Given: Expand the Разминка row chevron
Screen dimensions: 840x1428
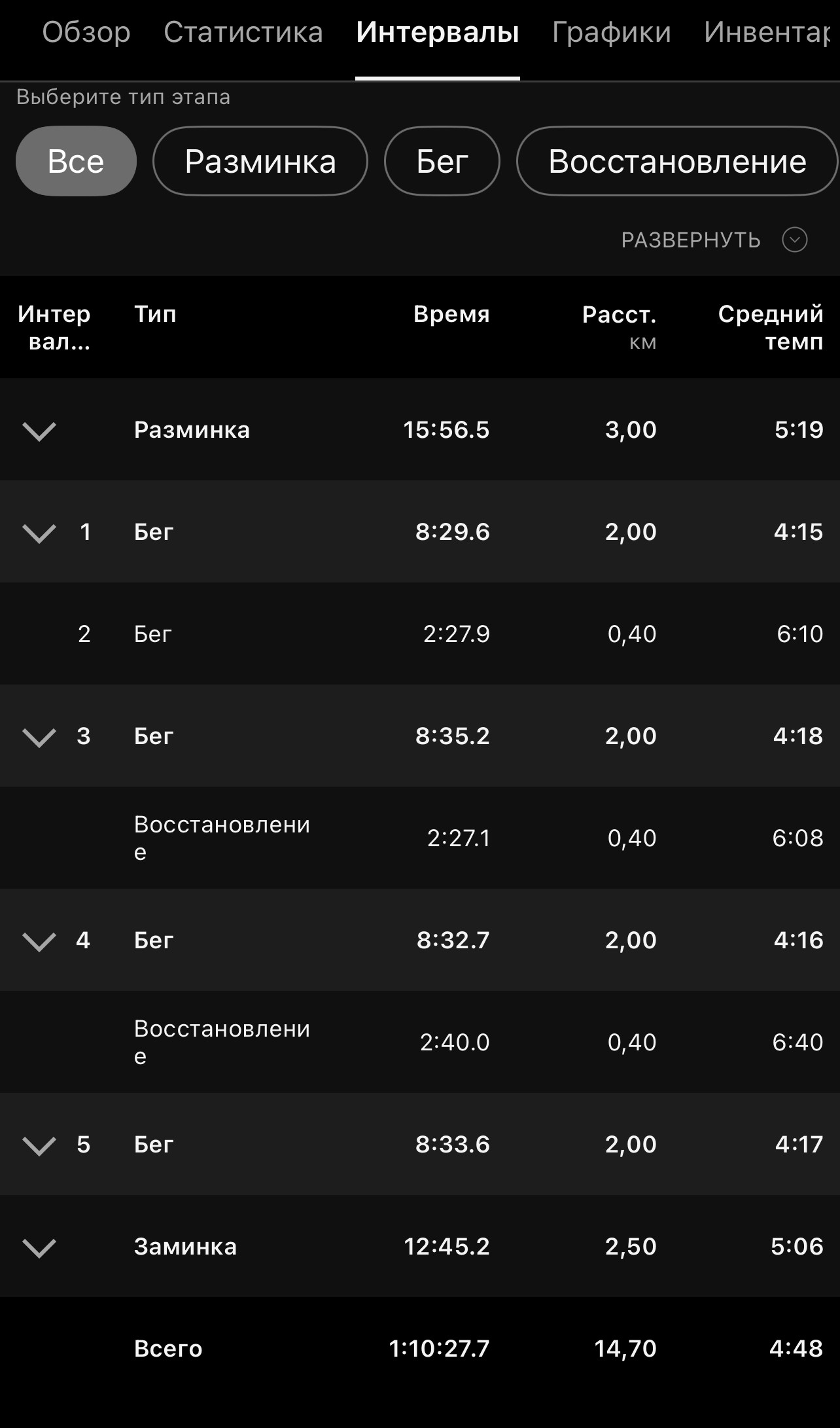Looking at the screenshot, I should (39, 431).
